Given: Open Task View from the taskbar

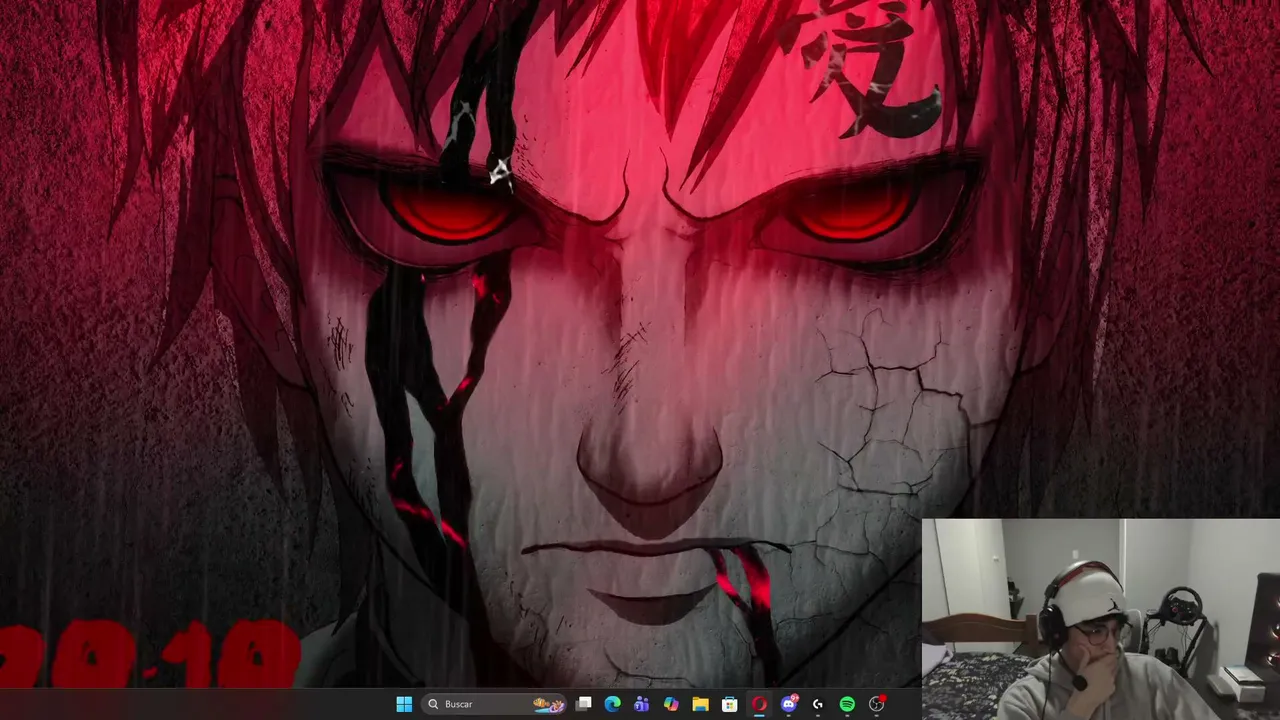Looking at the screenshot, I should (584, 704).
